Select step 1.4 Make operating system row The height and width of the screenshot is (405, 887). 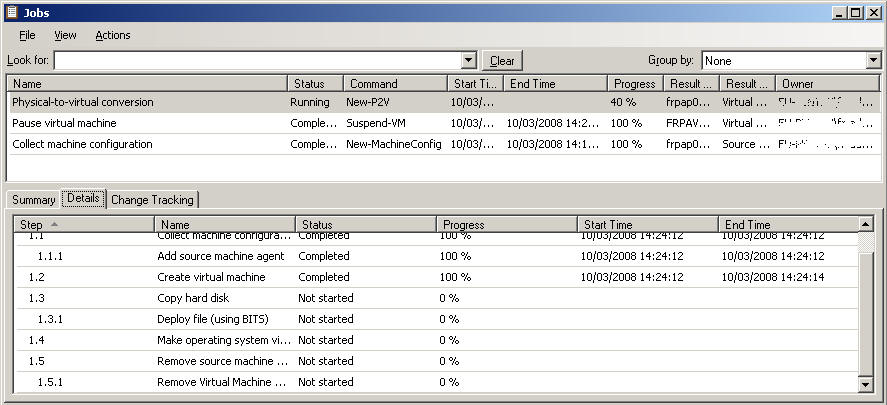436,340
